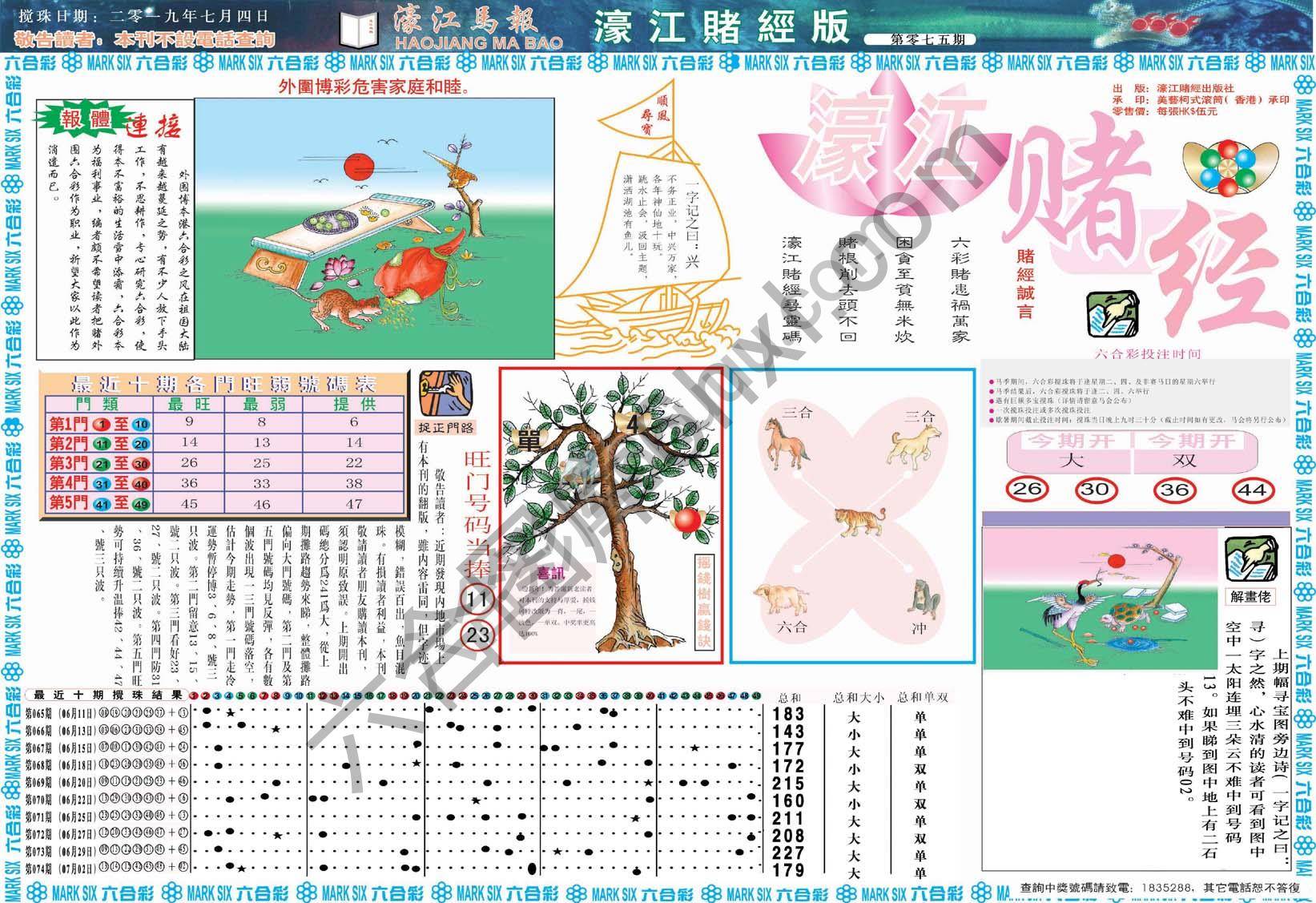Click the circled number 23 under 旺门号码当捧
Screen dimensions: 1316x903
pos(477,636)
